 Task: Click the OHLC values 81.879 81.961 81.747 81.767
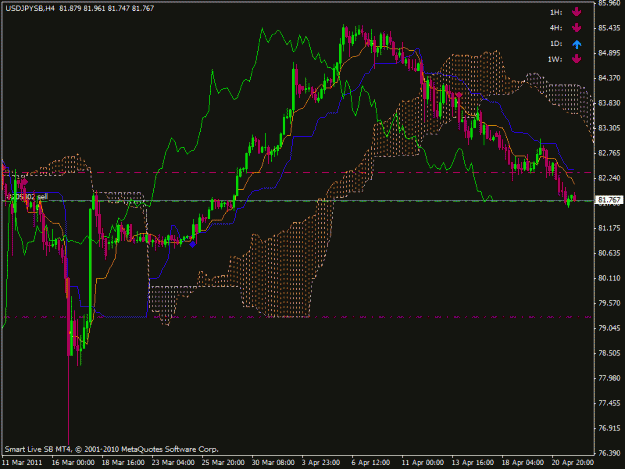pyautogui.click(x=107, y=8)
